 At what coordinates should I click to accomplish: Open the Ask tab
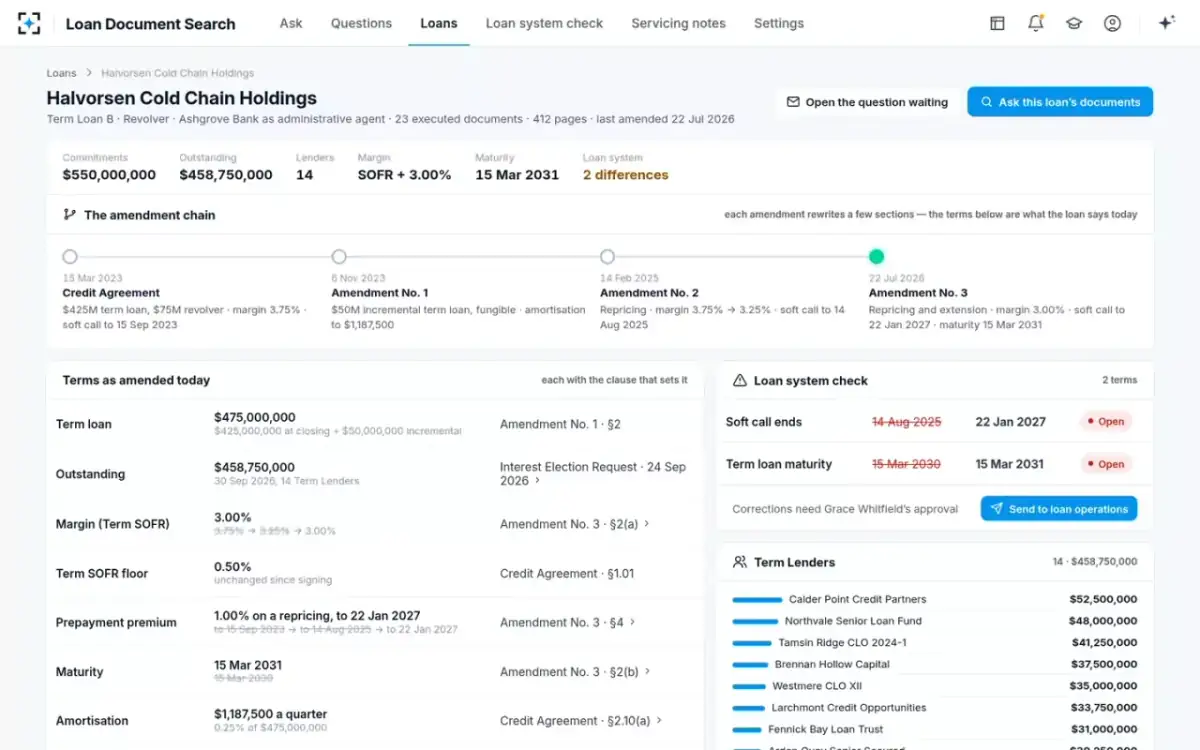pyautogui.click(x=291, y=23)
